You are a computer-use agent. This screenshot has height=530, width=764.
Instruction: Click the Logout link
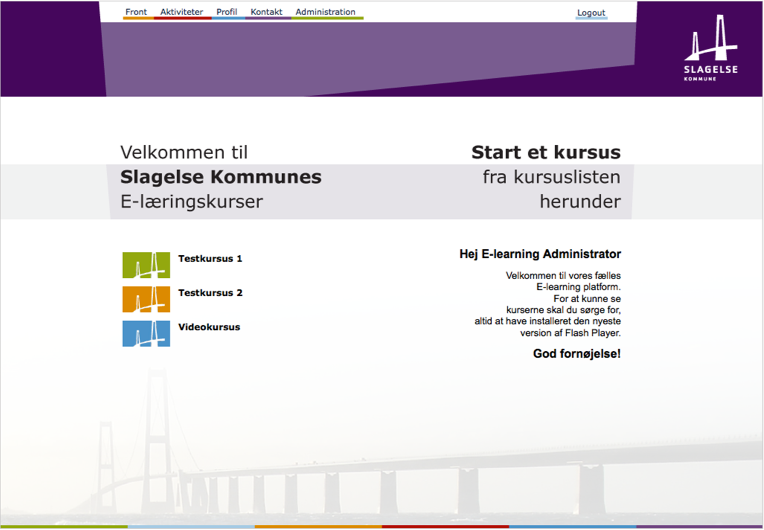coord(591,13)
